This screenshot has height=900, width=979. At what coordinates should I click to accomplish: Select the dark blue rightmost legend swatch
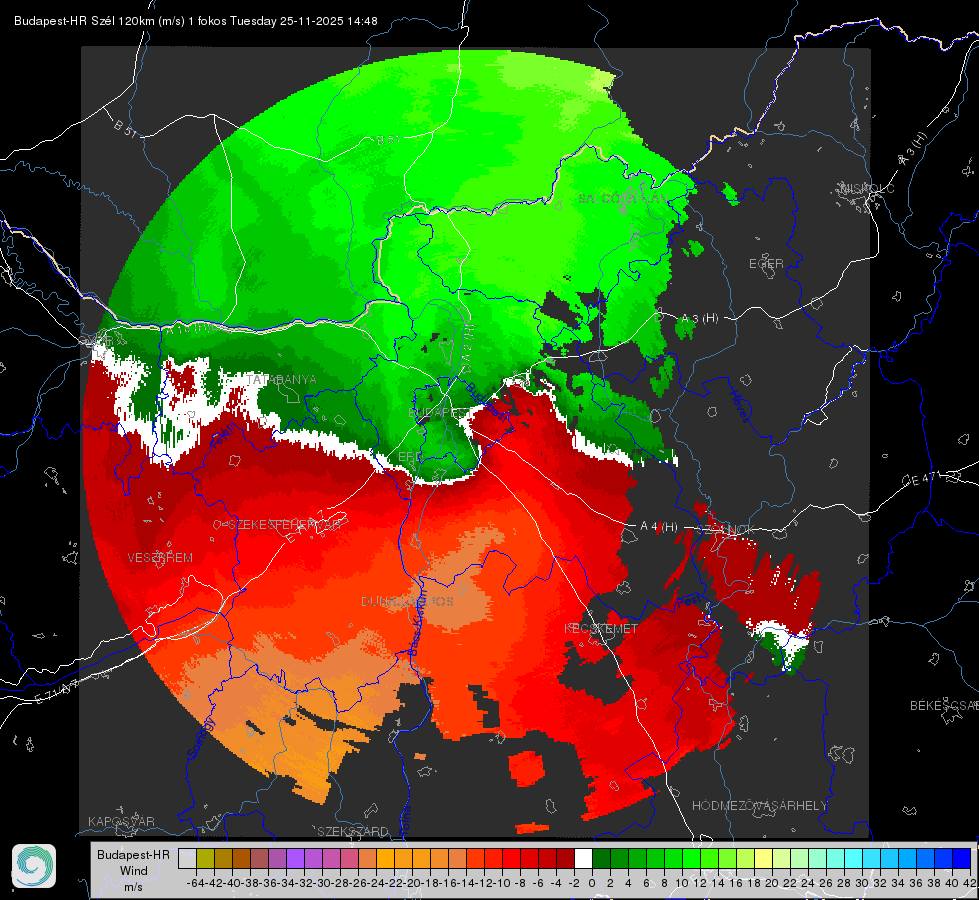tap(962, 859)
